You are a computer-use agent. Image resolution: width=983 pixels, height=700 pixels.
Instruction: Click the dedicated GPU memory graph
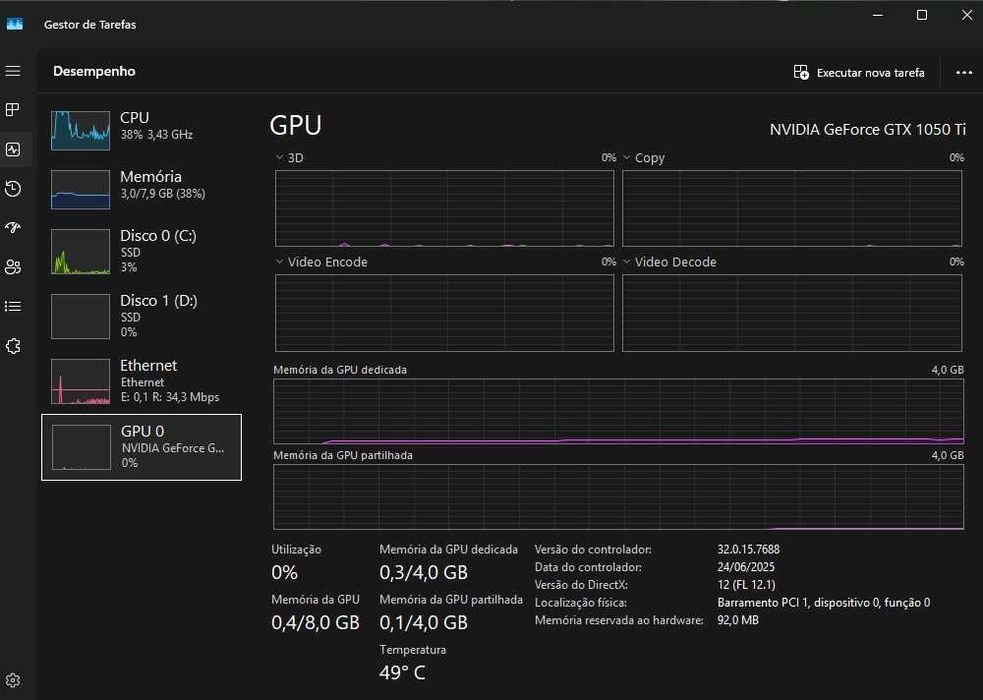coord(618,411)
